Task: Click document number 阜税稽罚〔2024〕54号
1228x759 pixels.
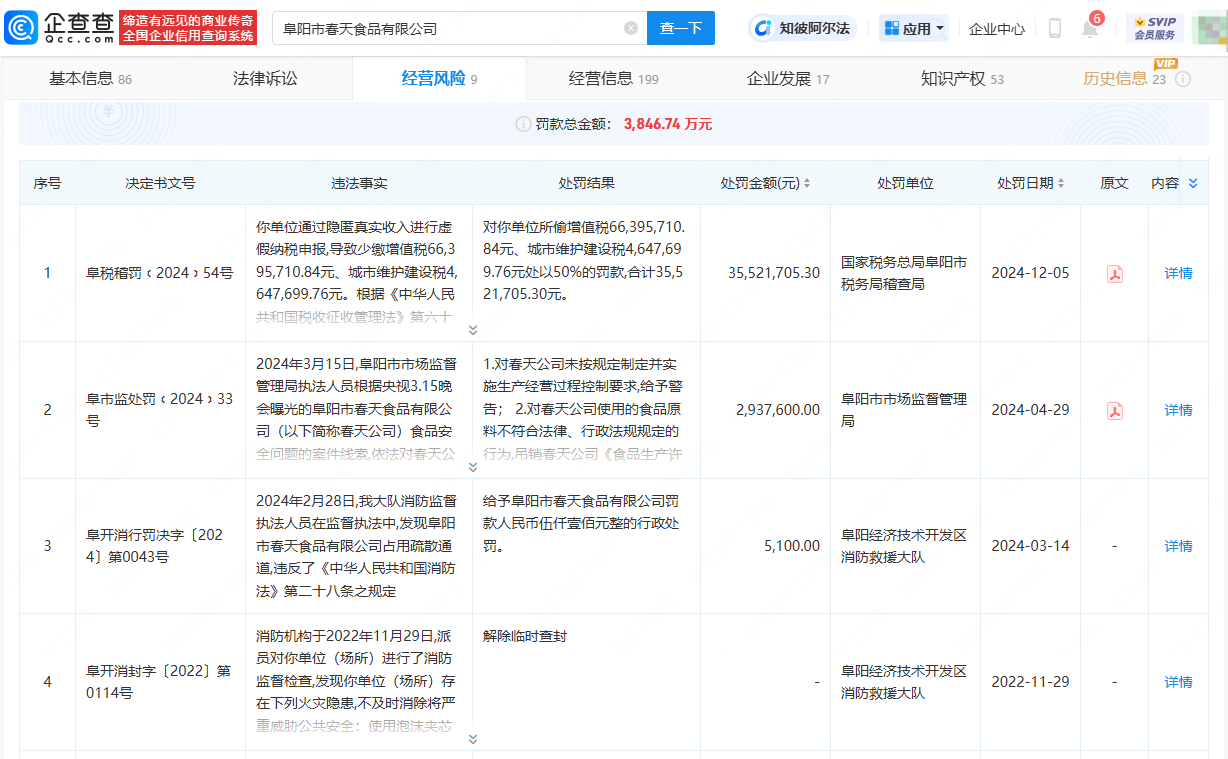Action: coord(160,273)
